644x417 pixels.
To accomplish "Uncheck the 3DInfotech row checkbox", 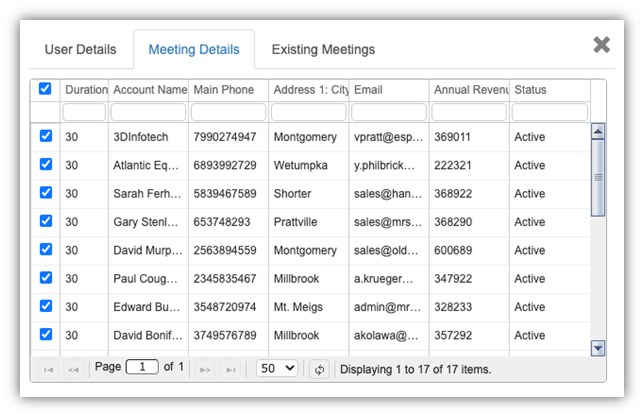I will [x=46, y=136].
